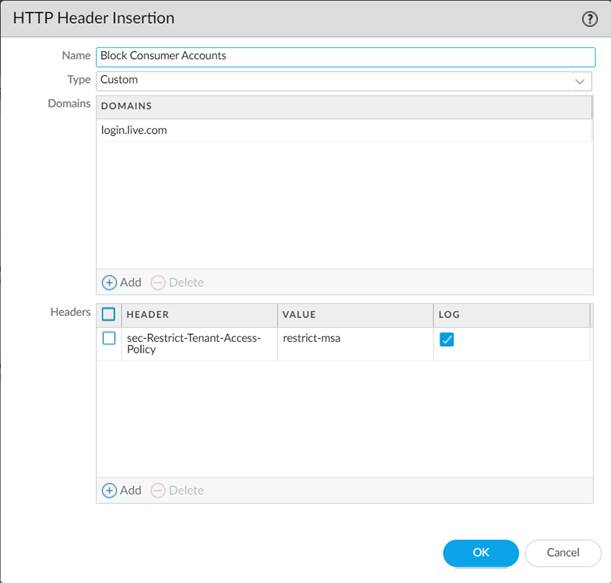Viewport: 611px width, 583px height.
Task: Click the DOMAINS column header
Action: click(x=344, y=106)
